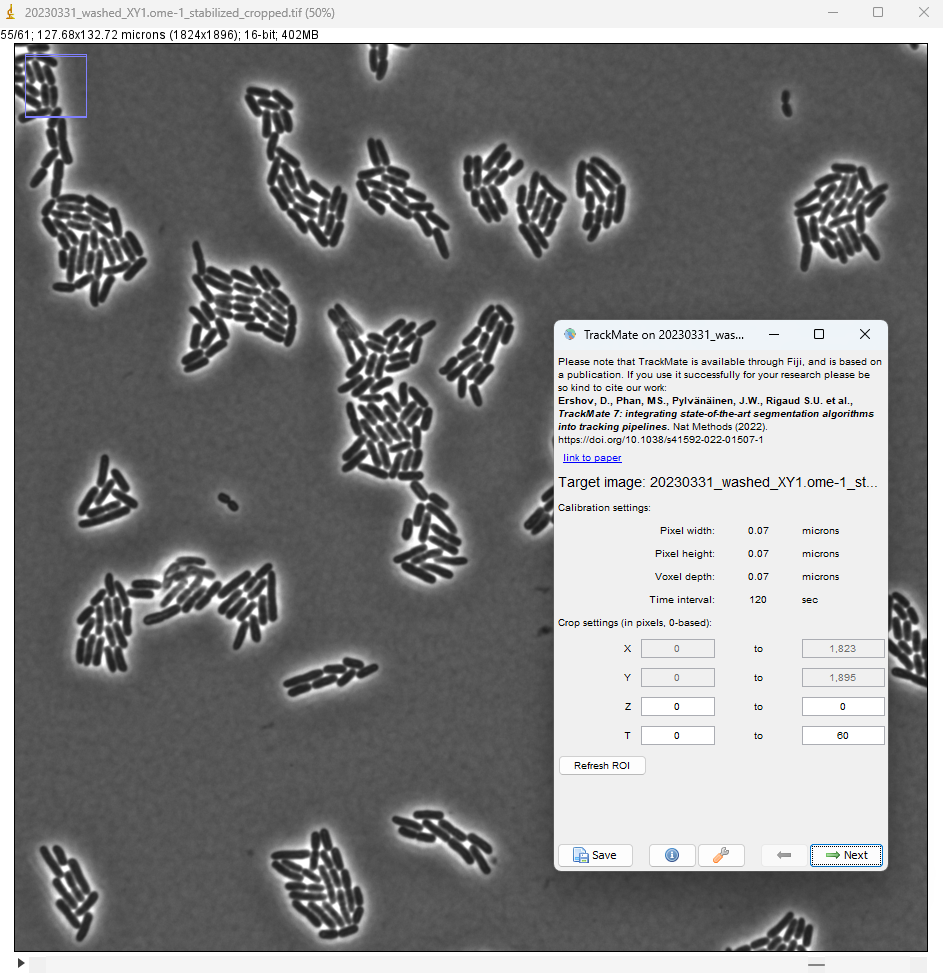Viewport: 943px width, 974px height.
Task: Open TrackMate info via blue info icon
Action: 671,855
